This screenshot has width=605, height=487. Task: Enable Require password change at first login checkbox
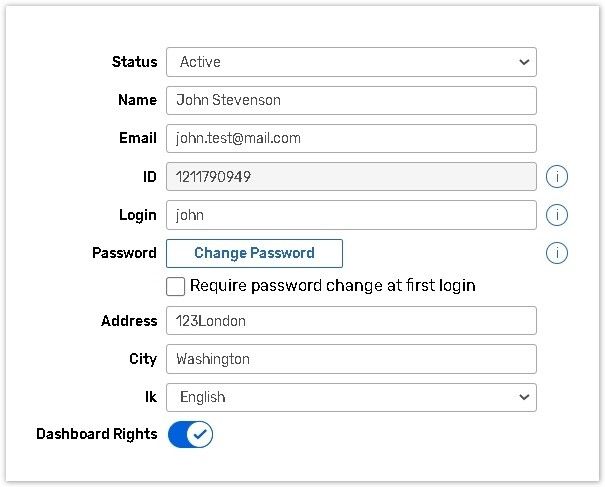coord(176,286)
